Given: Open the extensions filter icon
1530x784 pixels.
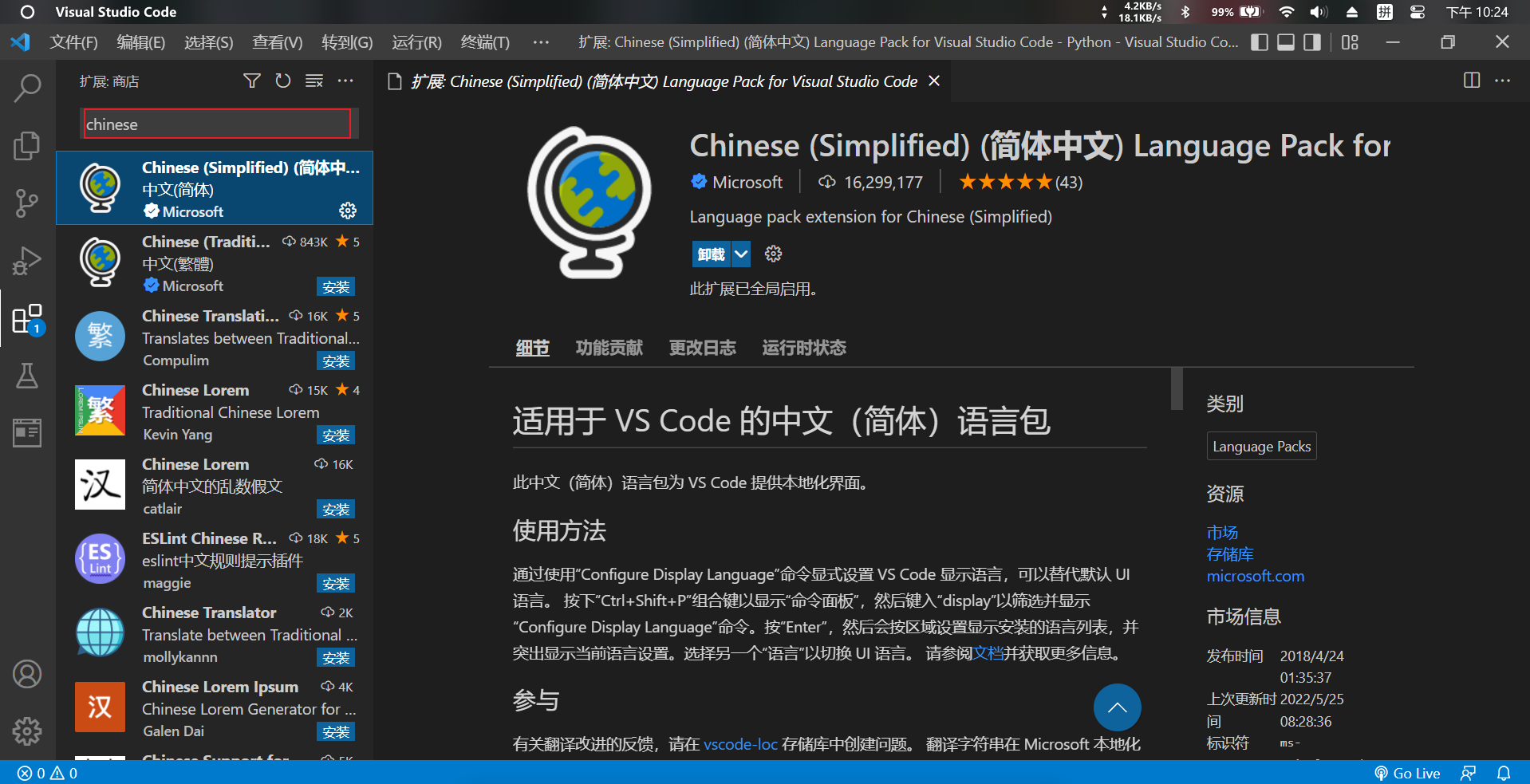Looking at the screenshot, I should pos(252,81).
